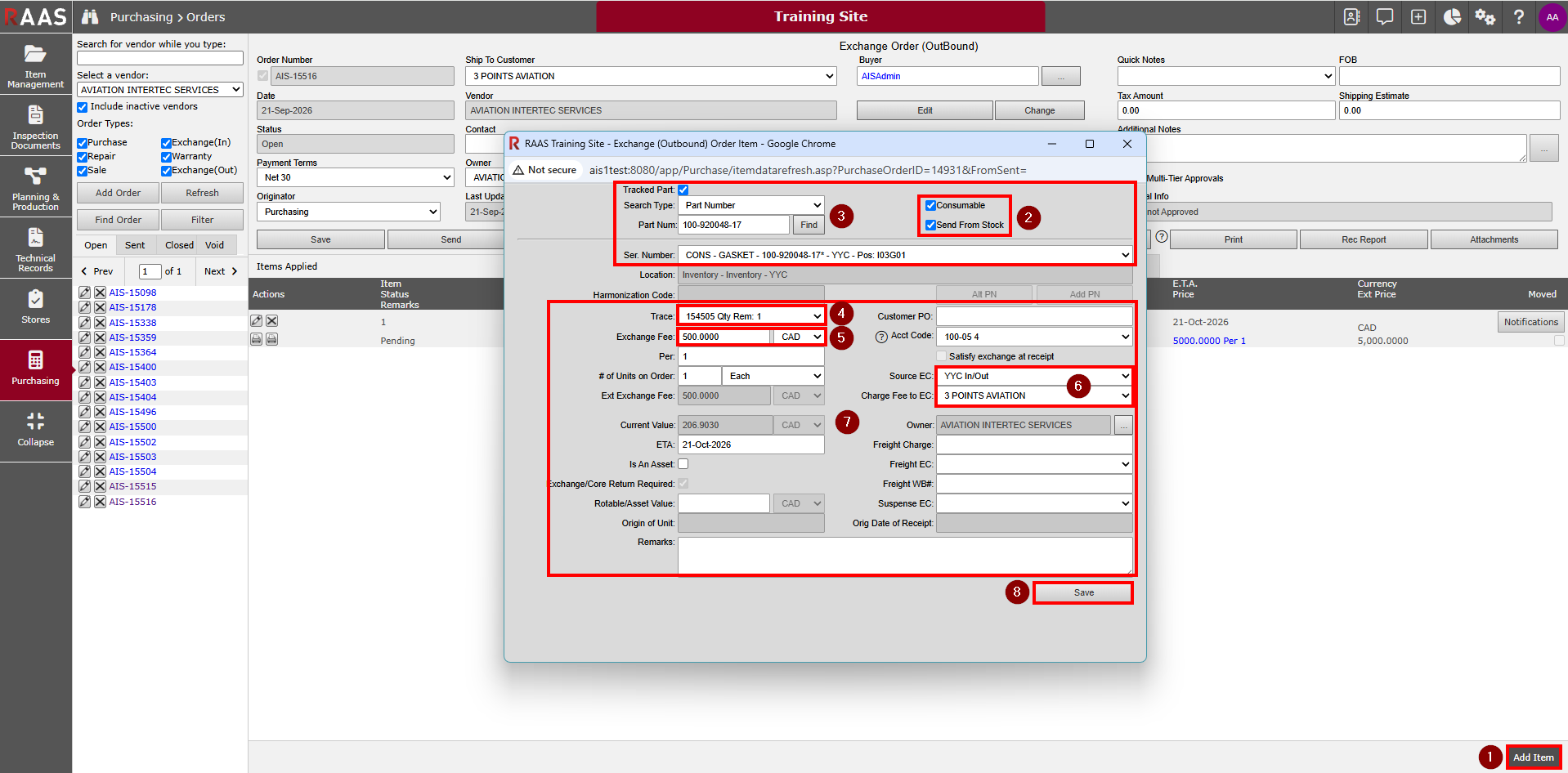
Task: Click the Rec Report button
Action: pos(1364,239)
